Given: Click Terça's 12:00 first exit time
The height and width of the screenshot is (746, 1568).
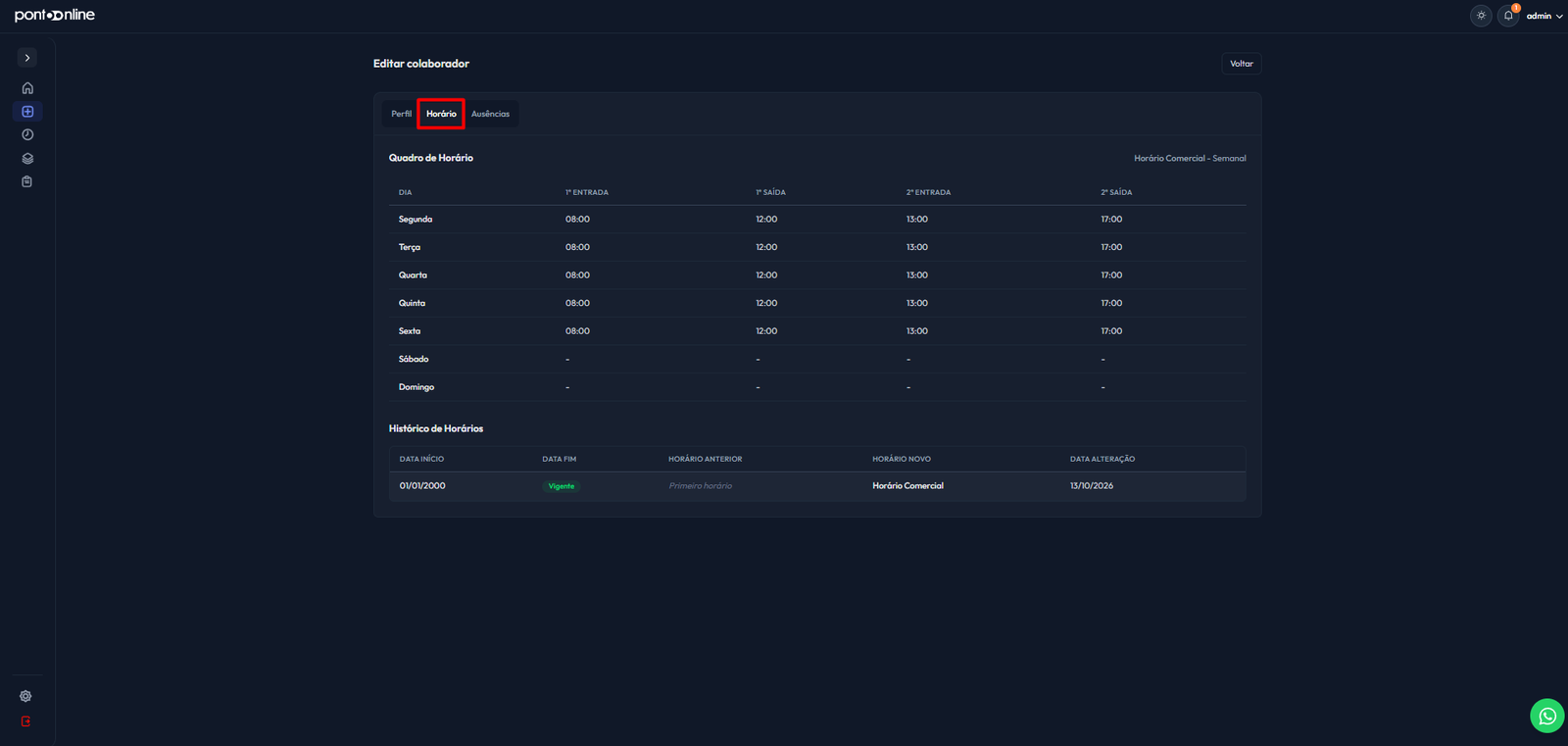Looking at the screenshot, I should point(766,247).
